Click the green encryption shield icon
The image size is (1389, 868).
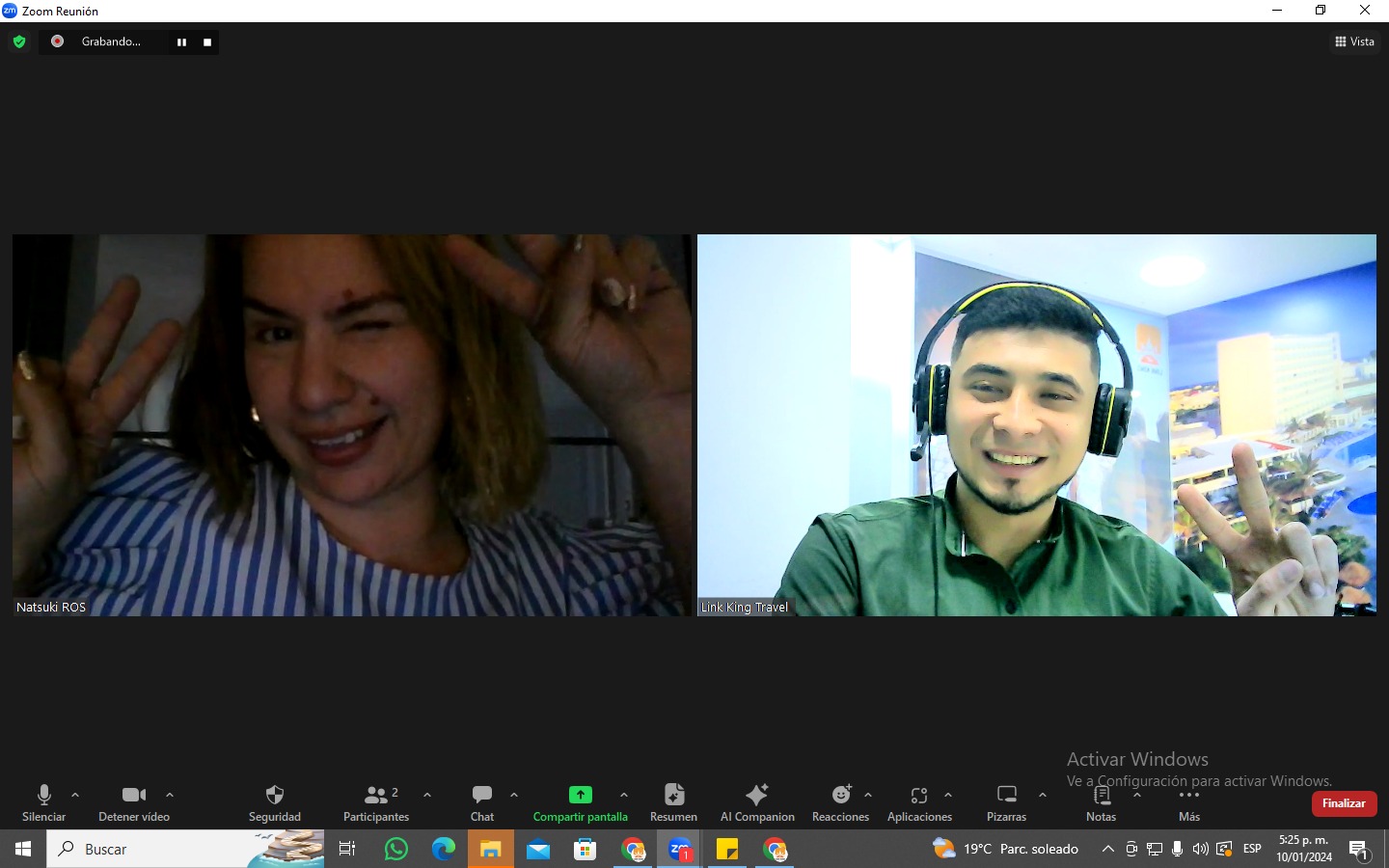click(19, 41)
